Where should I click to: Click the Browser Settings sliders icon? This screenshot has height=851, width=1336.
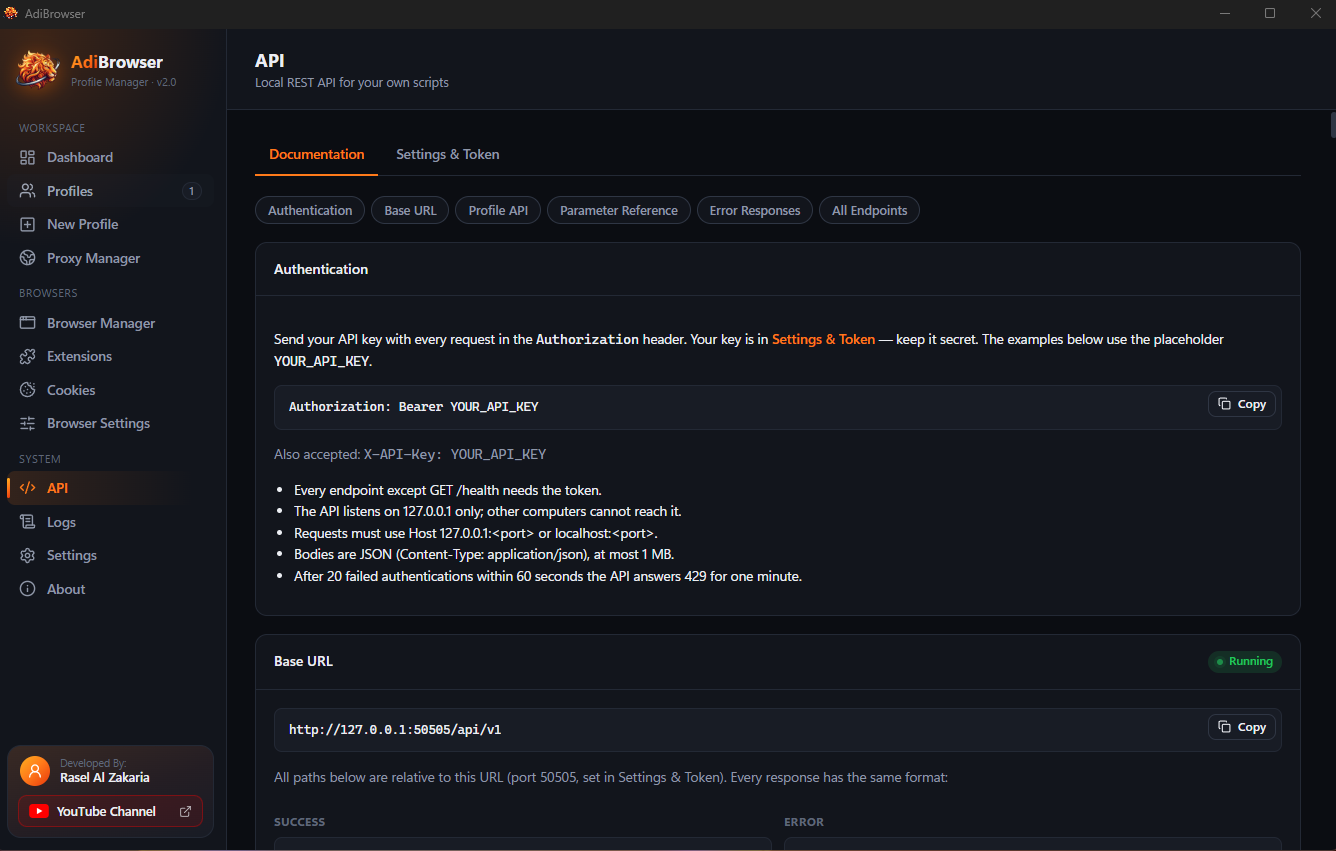[27, 423]
